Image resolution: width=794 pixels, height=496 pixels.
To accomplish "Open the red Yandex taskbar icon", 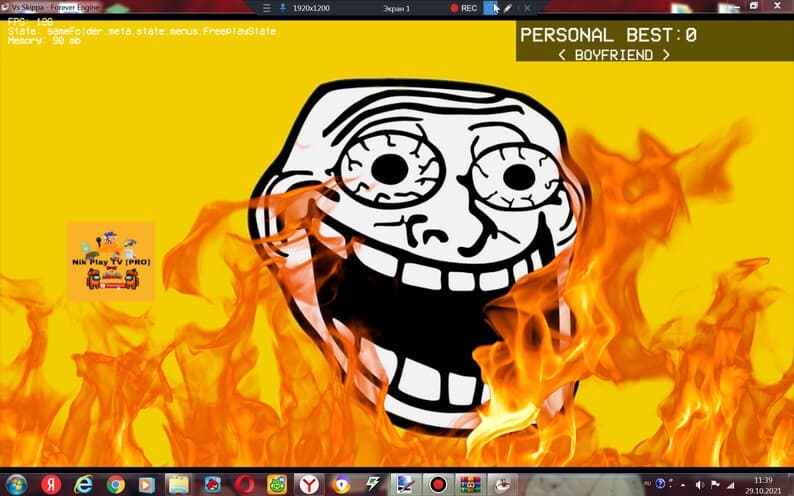I will (51, 484).
